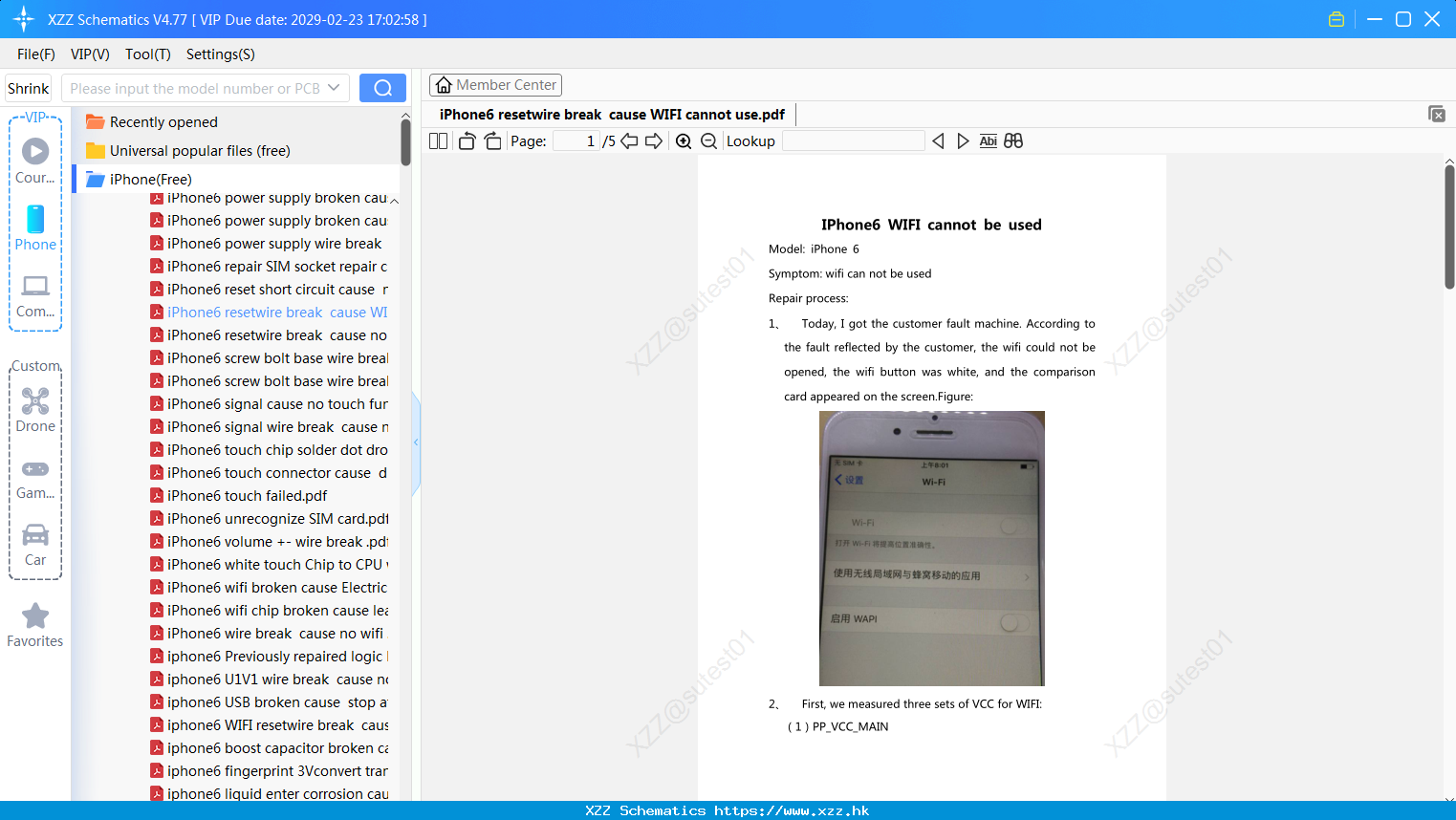This screenshot has height=820, width=1456.
Task: Open iPhone6 touch failed.pdf
Action: pyautogui.click(x=239, y=496)
